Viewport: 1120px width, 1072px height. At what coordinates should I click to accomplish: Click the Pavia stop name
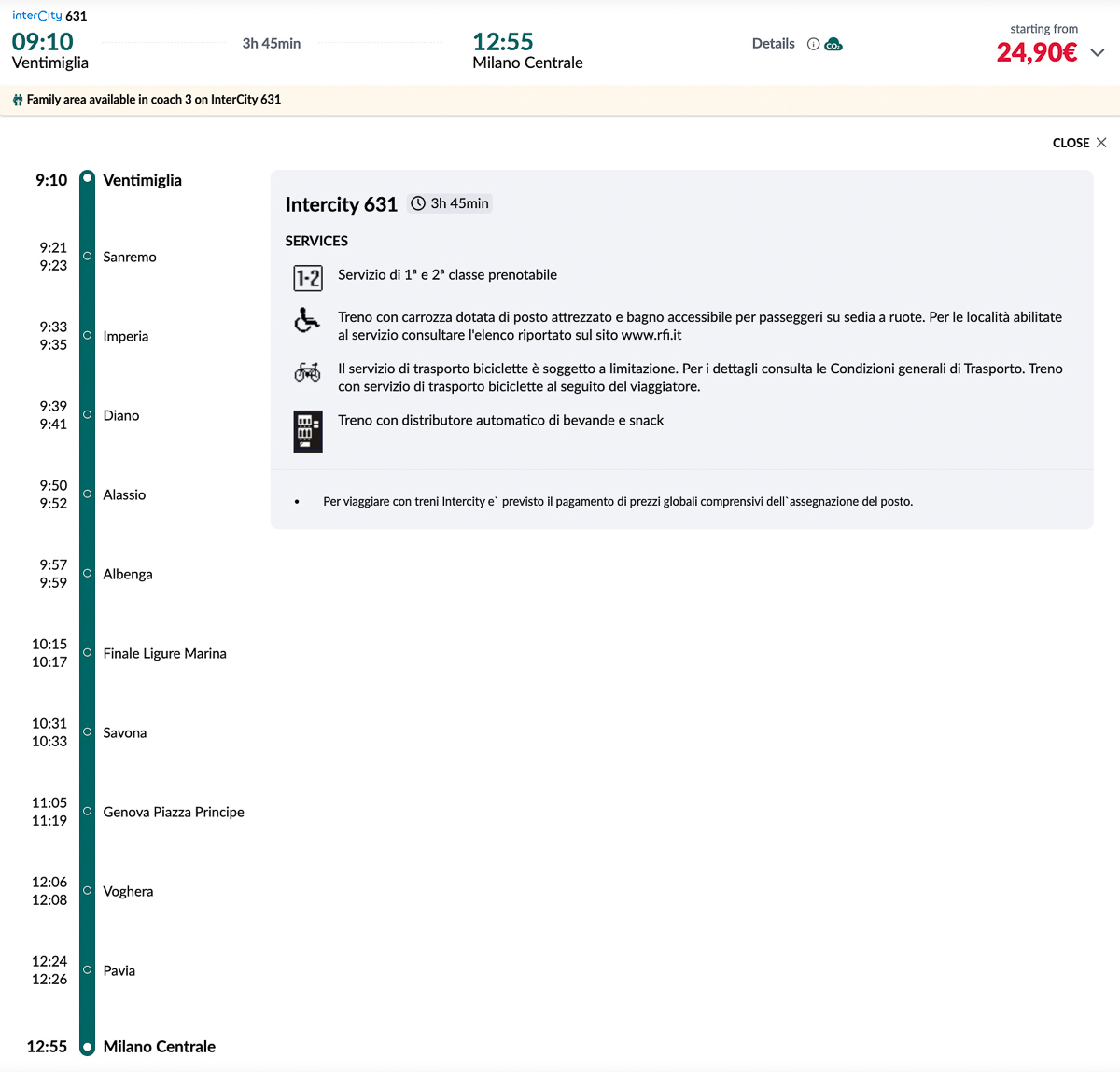(x=119, y=970)
